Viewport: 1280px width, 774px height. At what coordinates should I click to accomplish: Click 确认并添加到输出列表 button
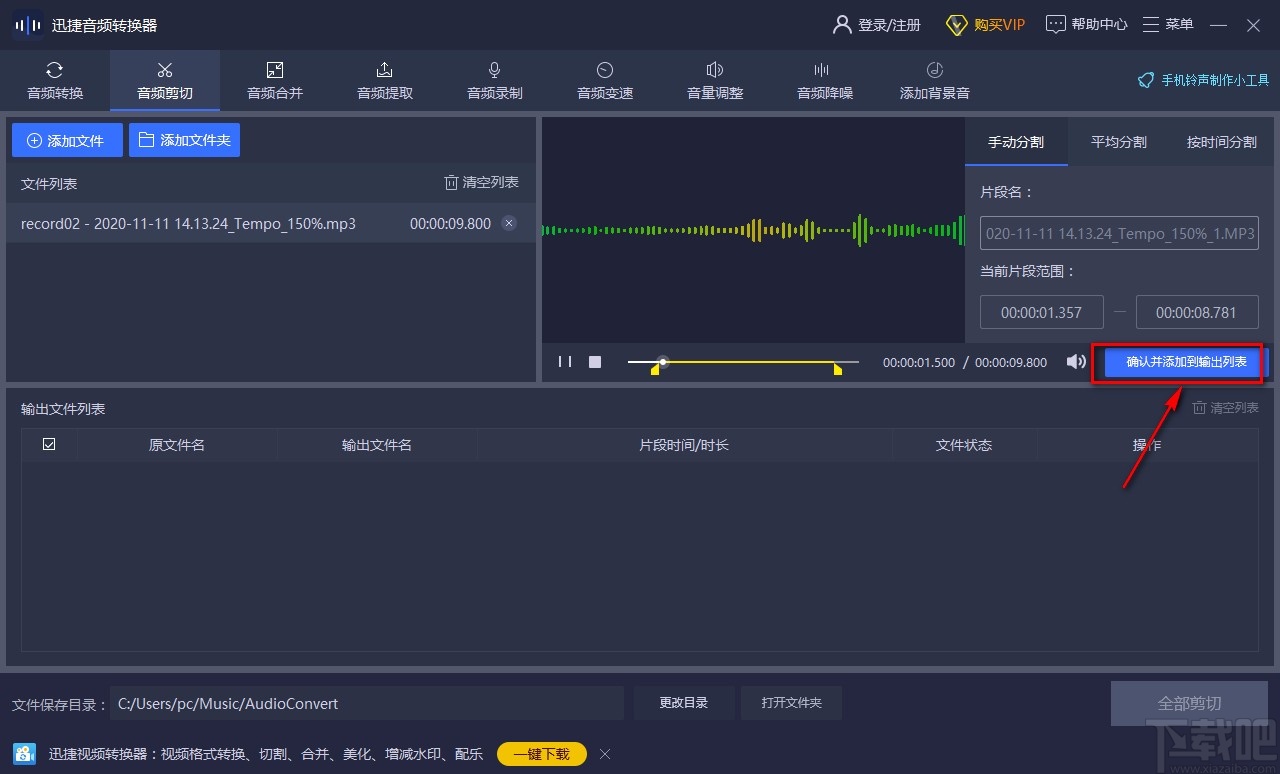tap(1180, 362)
